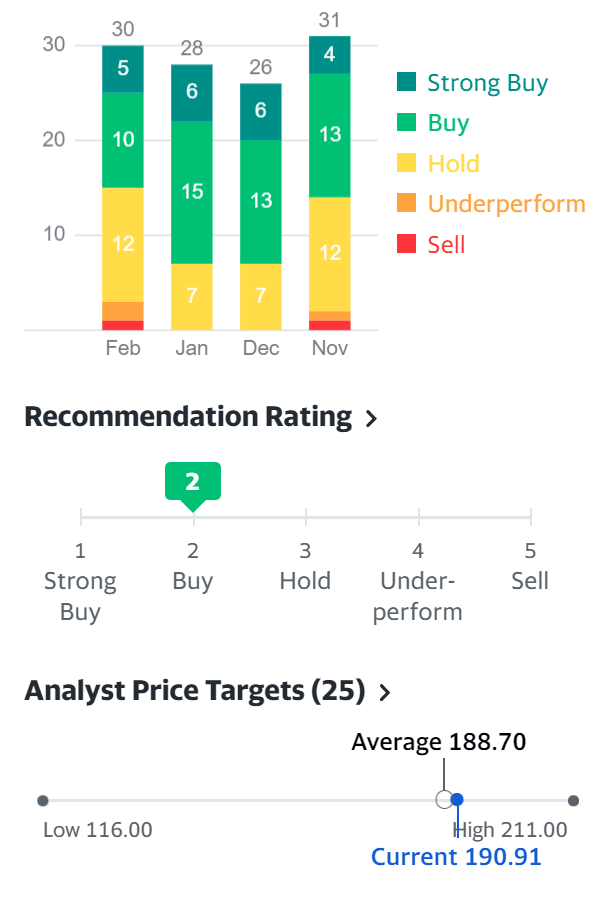Click the Low 116.00 endpoint dot
Screen dimensions: 611x906
click(43, 801)
